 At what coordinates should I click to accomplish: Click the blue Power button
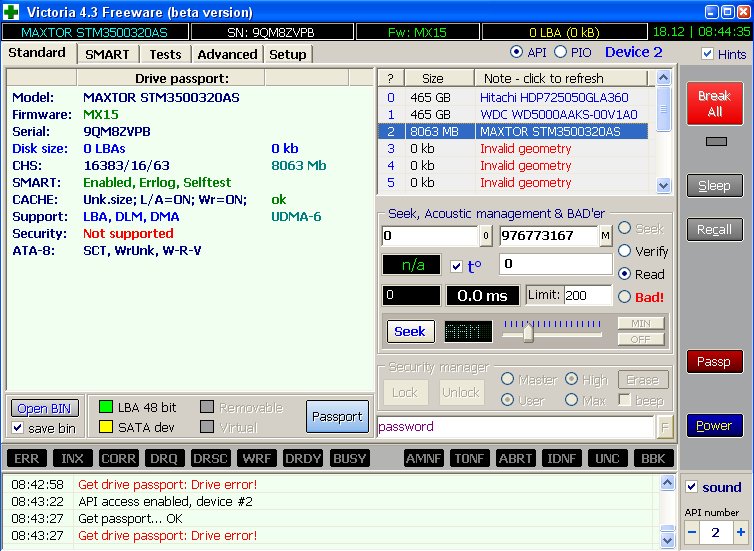[x=715, y=426]
